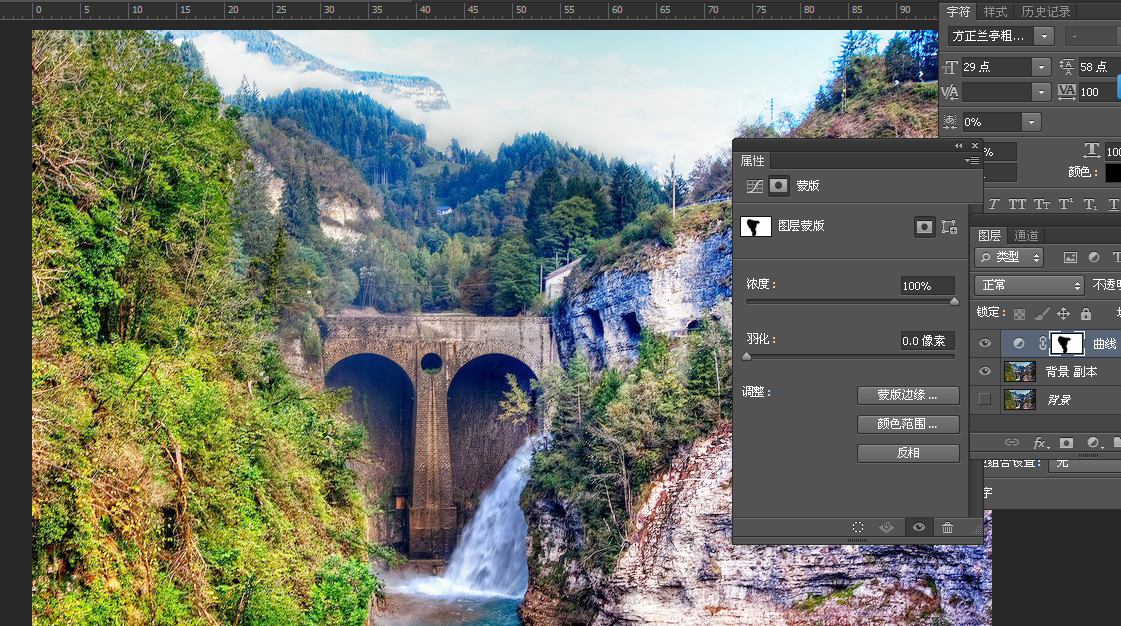Click link layers icon at Layers bottom

click(x=1012, y=443)
